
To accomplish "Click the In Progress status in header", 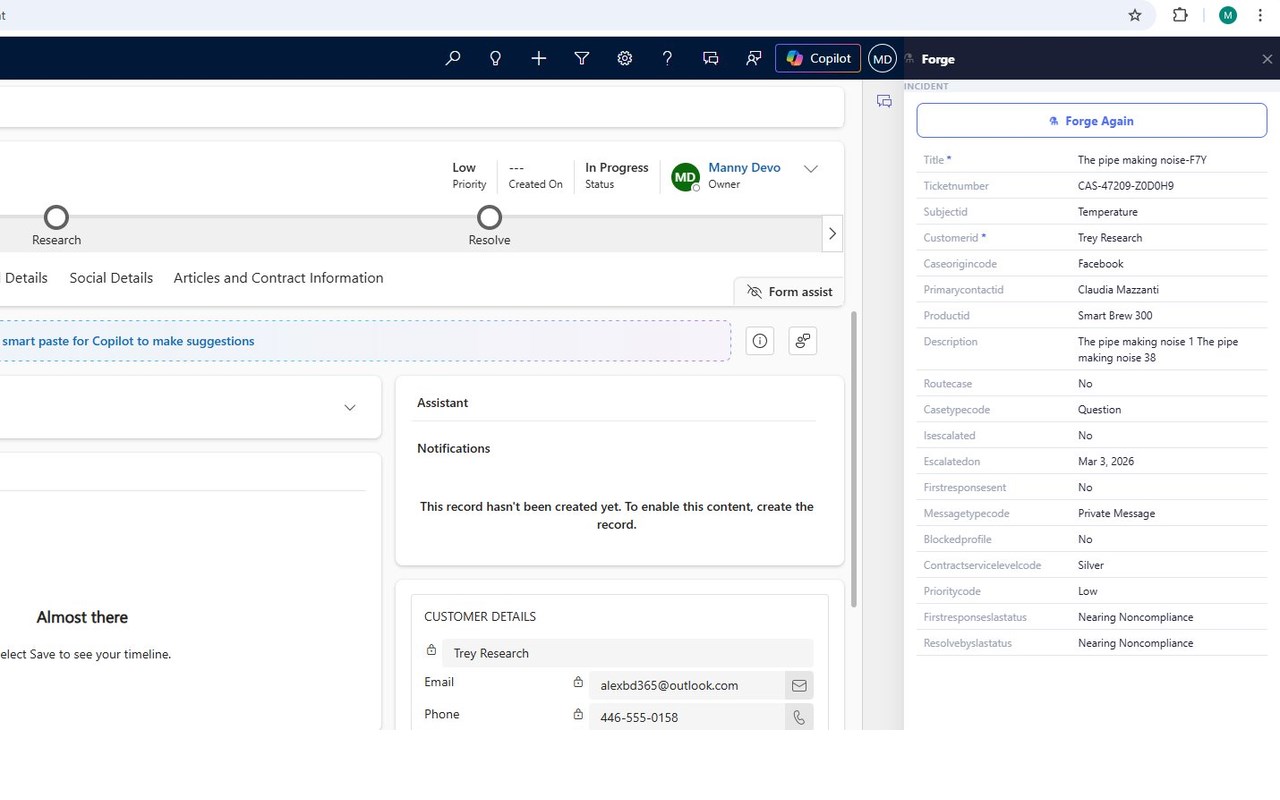I will [617, 168].
